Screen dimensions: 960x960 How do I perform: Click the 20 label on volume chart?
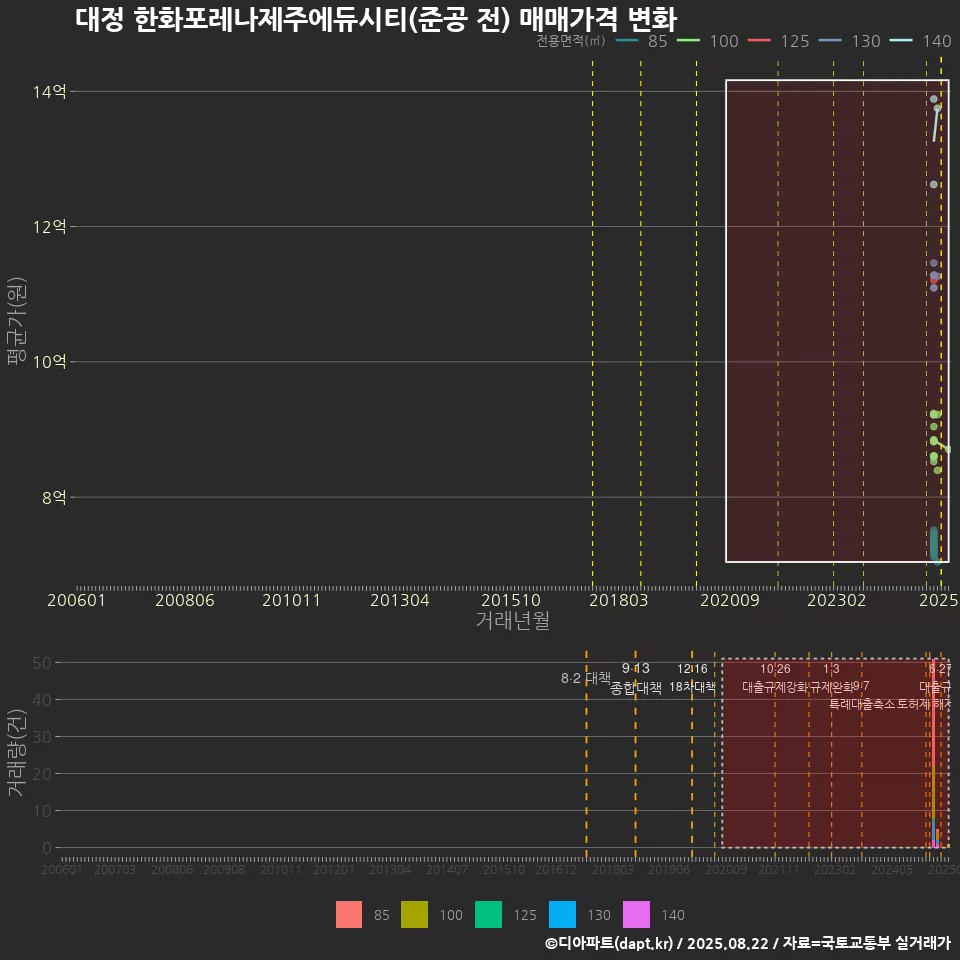tap(42, 774)
